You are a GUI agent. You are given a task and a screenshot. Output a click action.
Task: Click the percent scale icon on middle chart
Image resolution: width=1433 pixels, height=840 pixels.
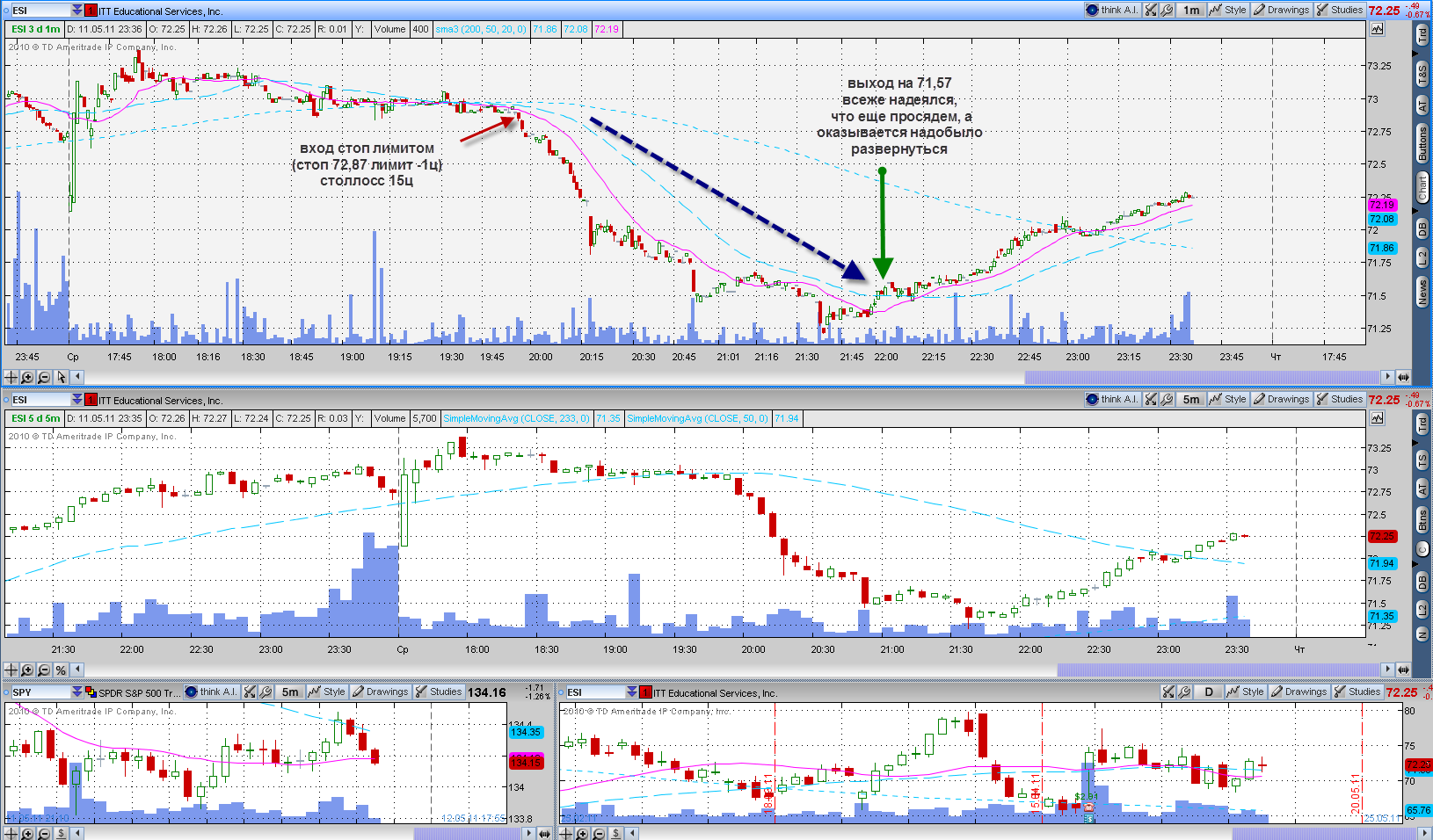click(x=61, y=670)
